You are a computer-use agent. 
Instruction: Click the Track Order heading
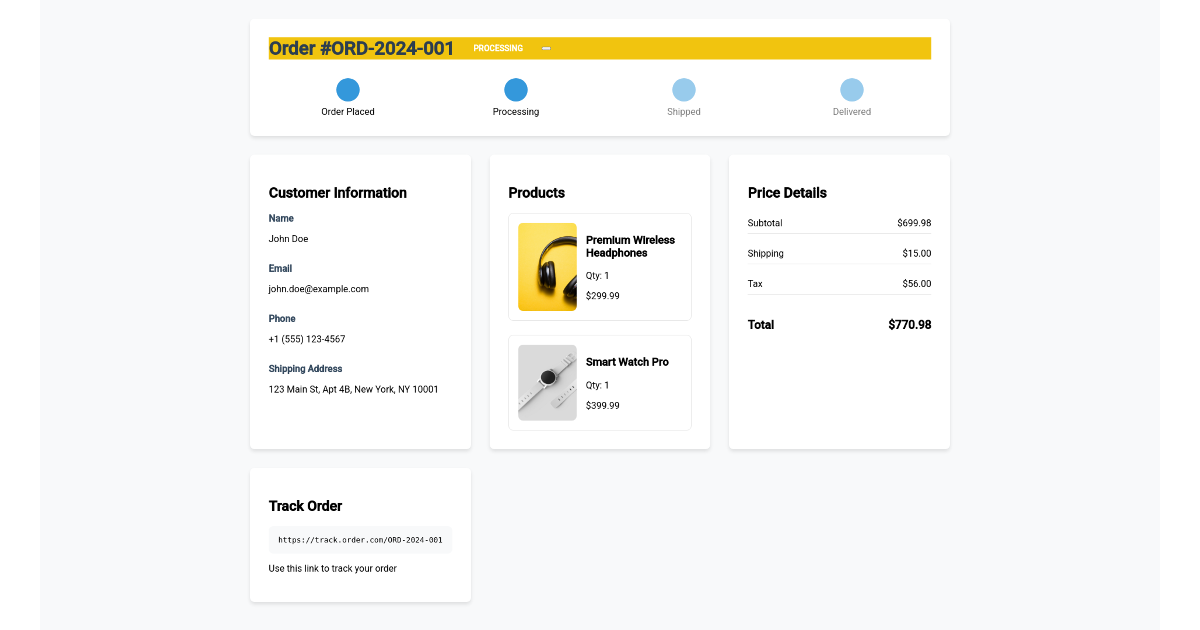(305, 506)
